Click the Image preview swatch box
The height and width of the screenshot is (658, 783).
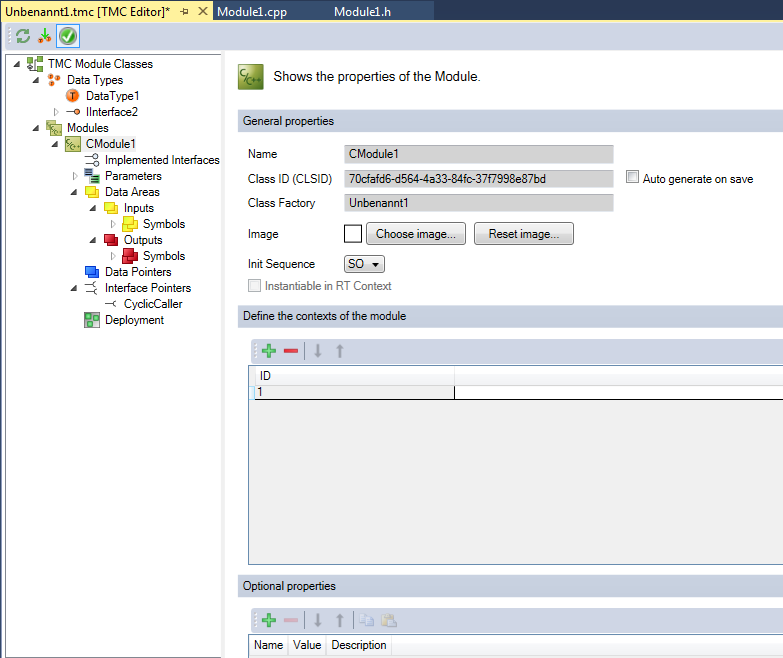pyautogui.click(x=353, y=234)
